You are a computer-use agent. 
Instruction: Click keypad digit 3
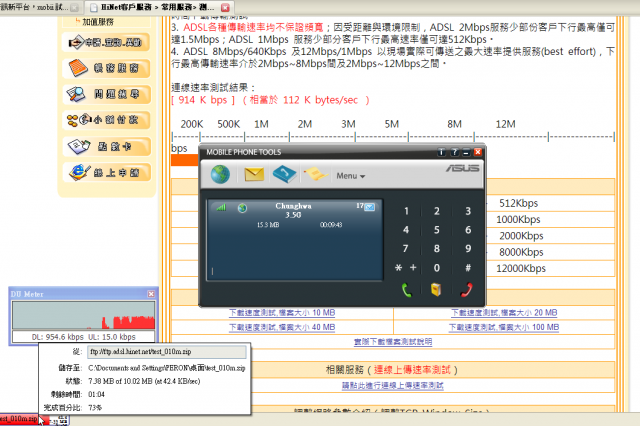pos(468,211)
